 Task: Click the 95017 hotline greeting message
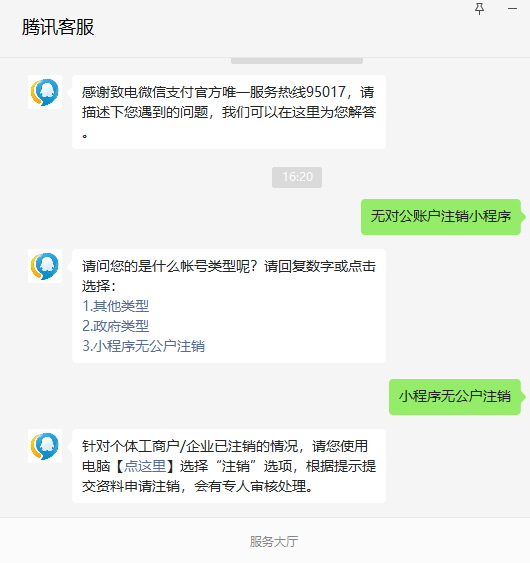229,112
